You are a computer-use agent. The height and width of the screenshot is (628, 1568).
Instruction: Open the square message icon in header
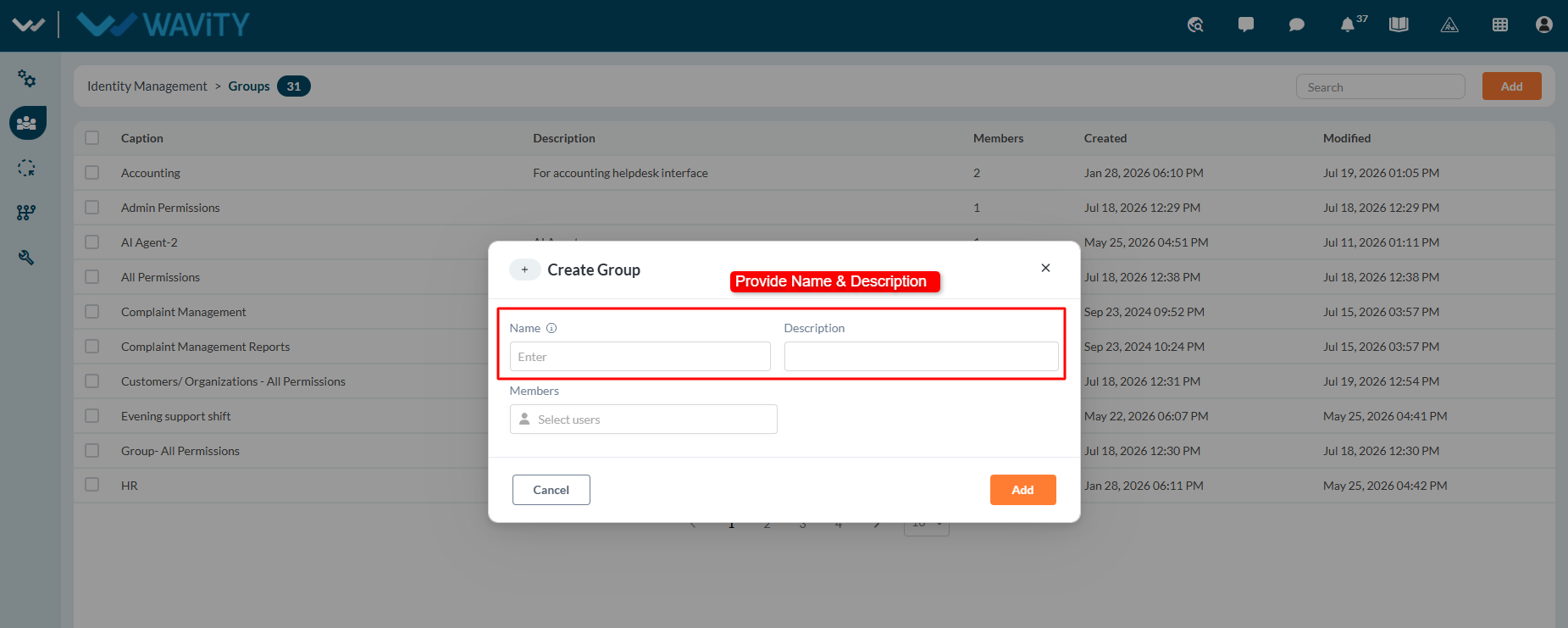(1246, 25)
